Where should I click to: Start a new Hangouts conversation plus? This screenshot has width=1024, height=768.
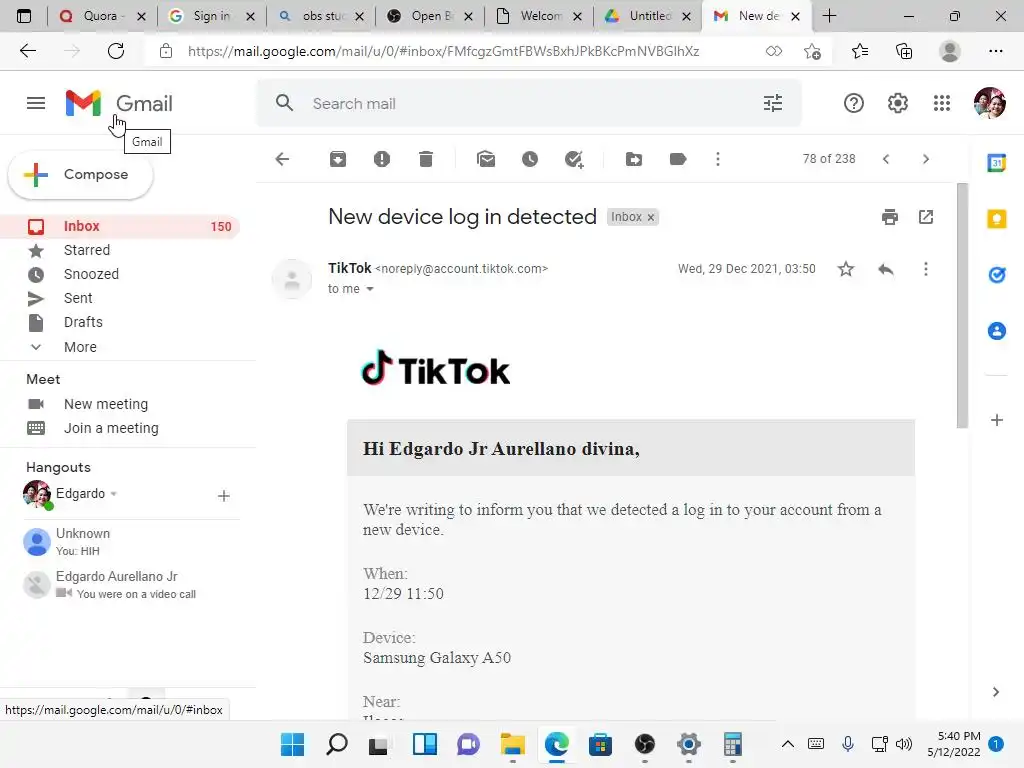click(223, 496)
